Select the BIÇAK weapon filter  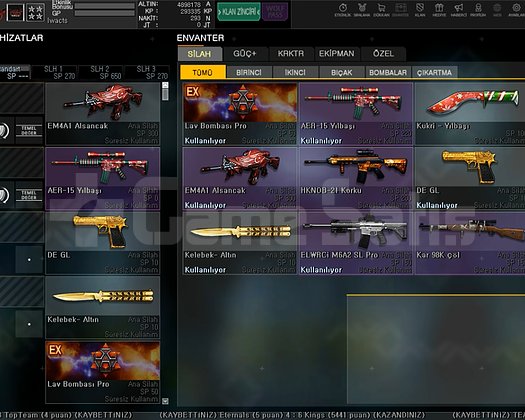pyautogui.click(x=342, y=72)
